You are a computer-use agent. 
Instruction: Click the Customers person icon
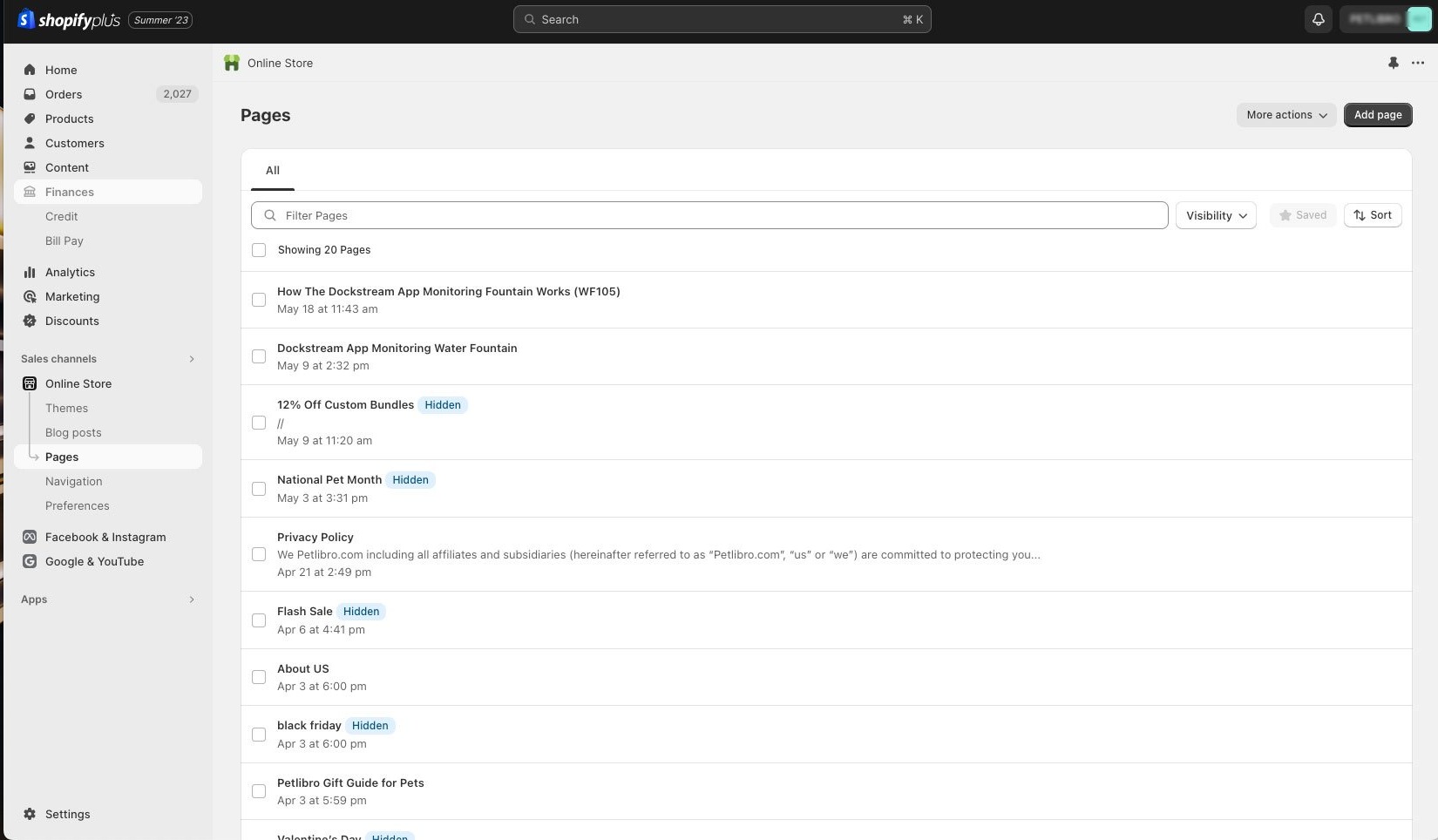pos(30,143)
